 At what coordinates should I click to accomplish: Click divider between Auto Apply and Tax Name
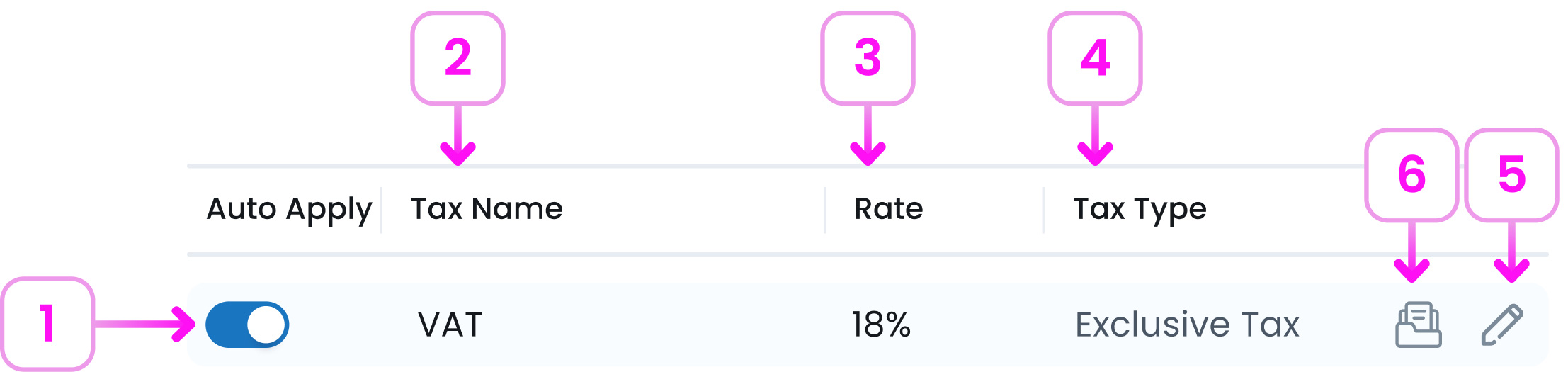(381, 210)
